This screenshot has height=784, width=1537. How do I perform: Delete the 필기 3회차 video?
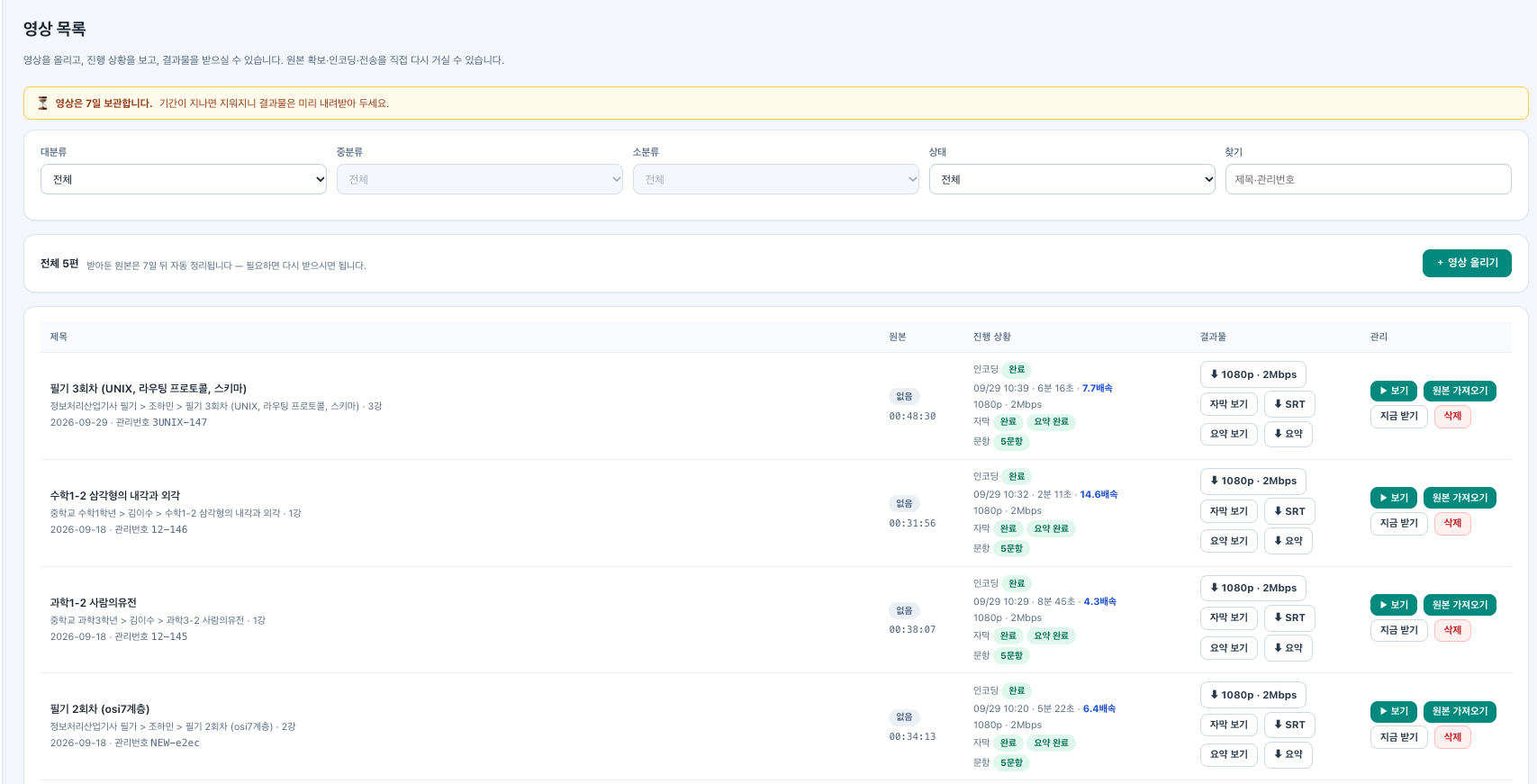pyautogui.click(x=1452, y=416)
